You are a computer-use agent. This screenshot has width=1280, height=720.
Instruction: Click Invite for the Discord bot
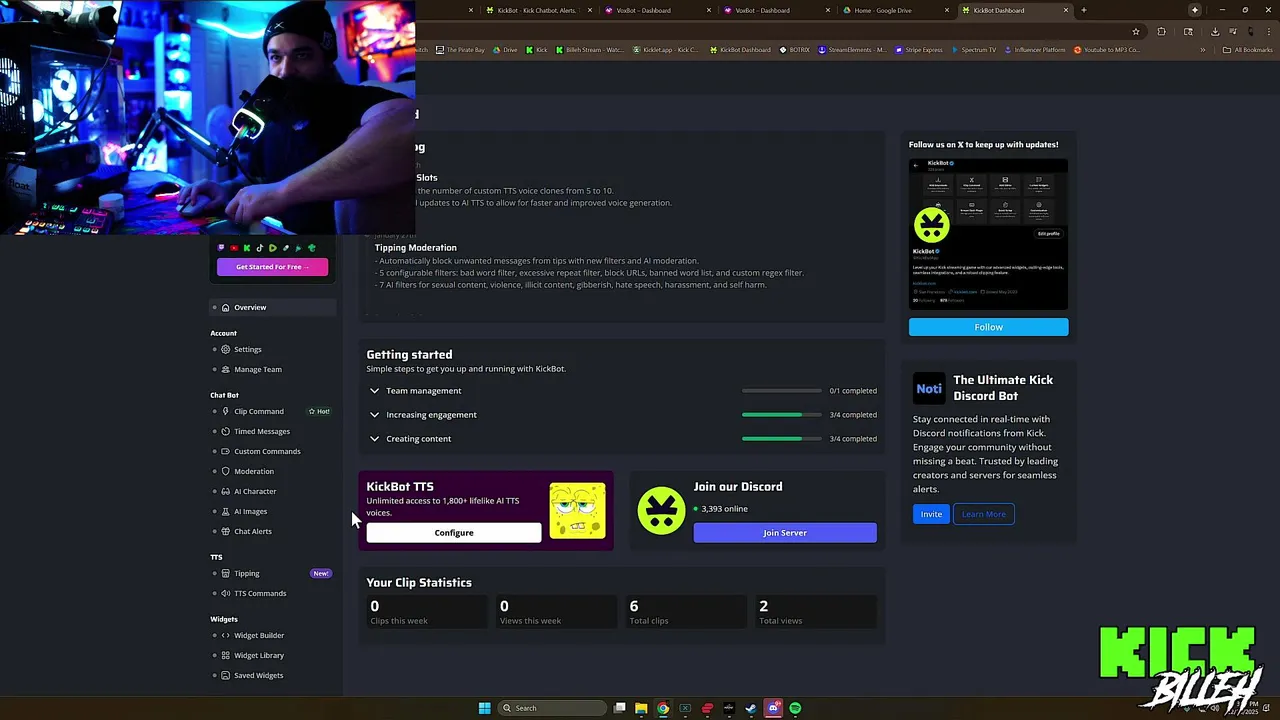[x=931, y=514]
